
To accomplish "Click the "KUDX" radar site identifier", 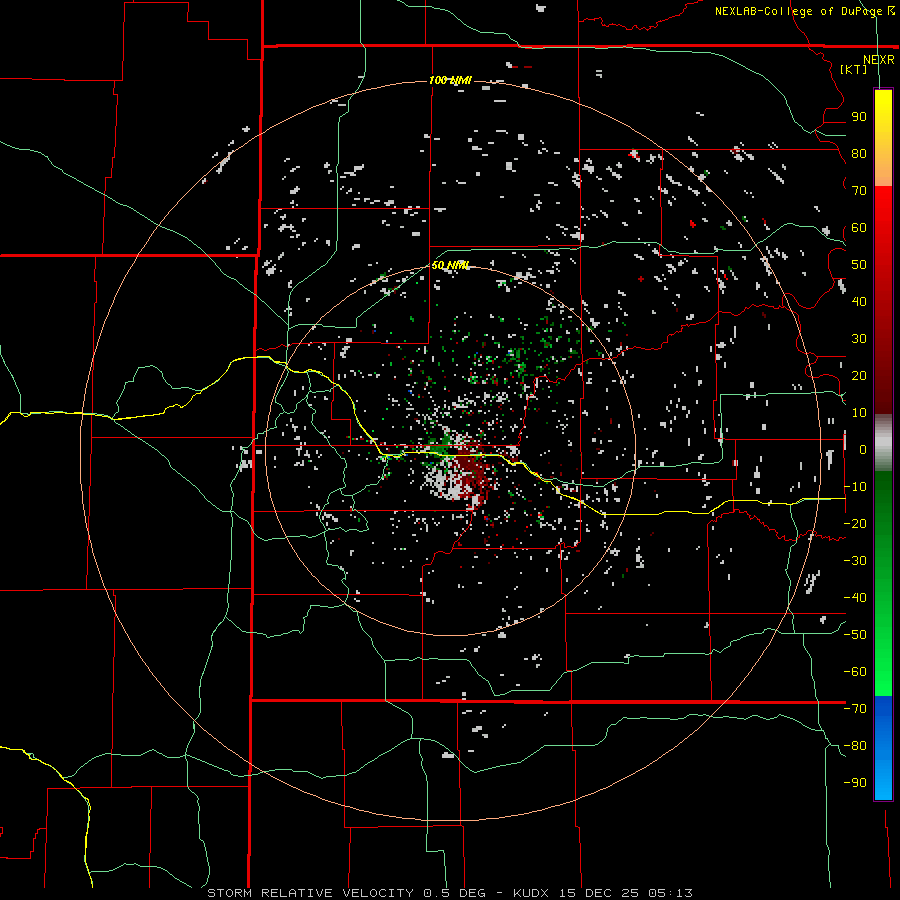I will pyautogui.click(x=532, y=893).
